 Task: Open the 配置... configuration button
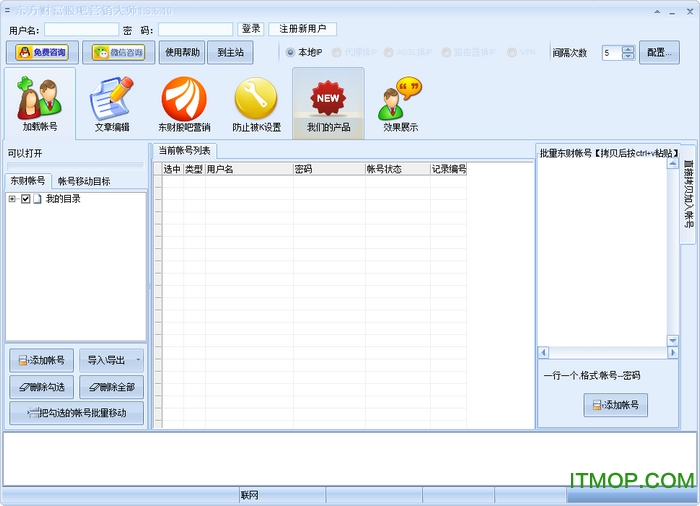[659, 53]
